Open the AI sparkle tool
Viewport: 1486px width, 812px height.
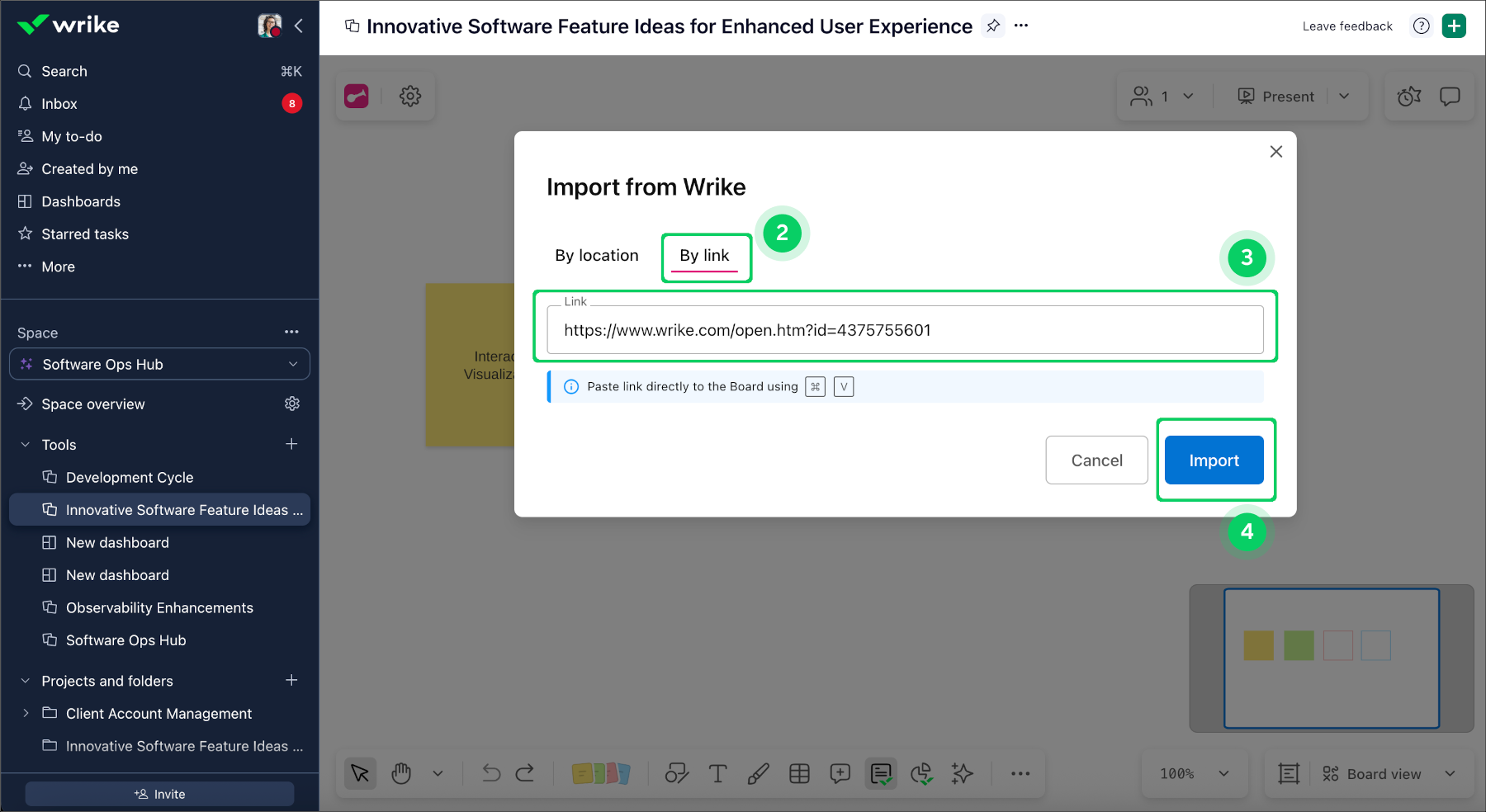click(962, 774)
